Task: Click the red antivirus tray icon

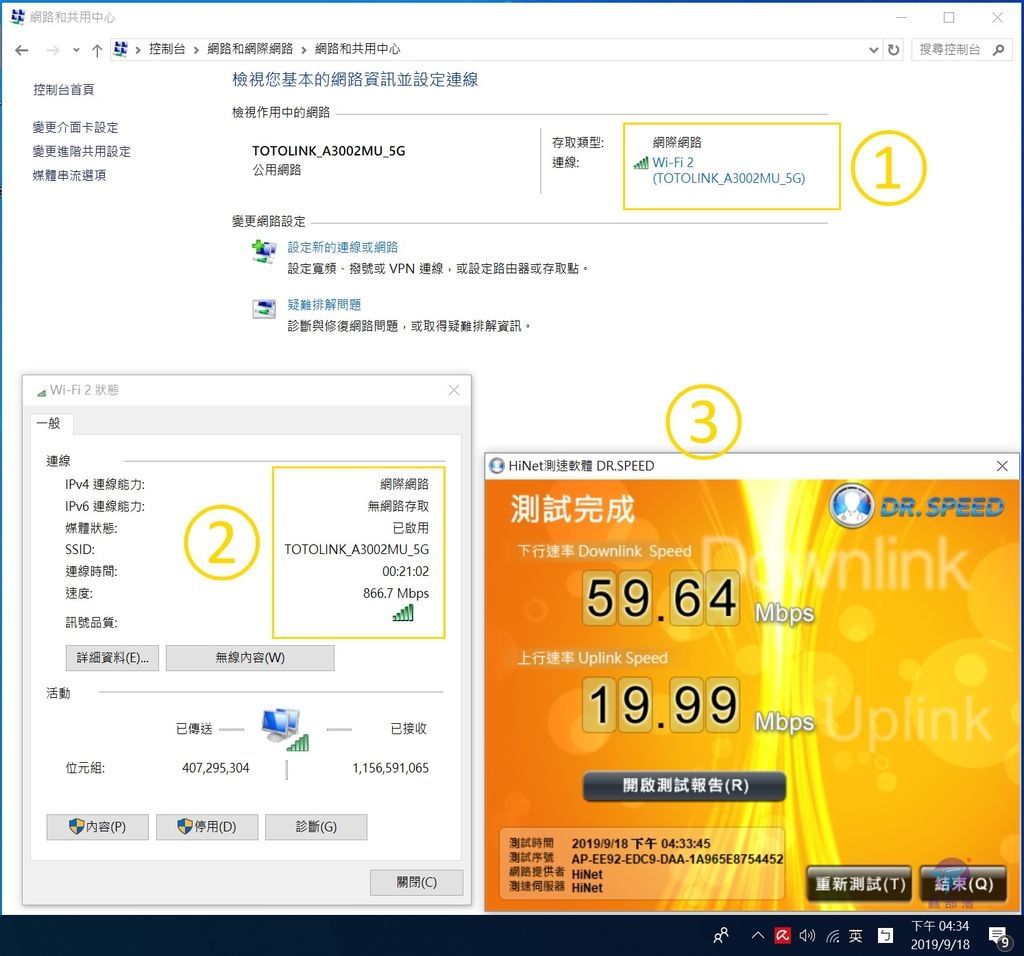Action: tap(782, 936)
